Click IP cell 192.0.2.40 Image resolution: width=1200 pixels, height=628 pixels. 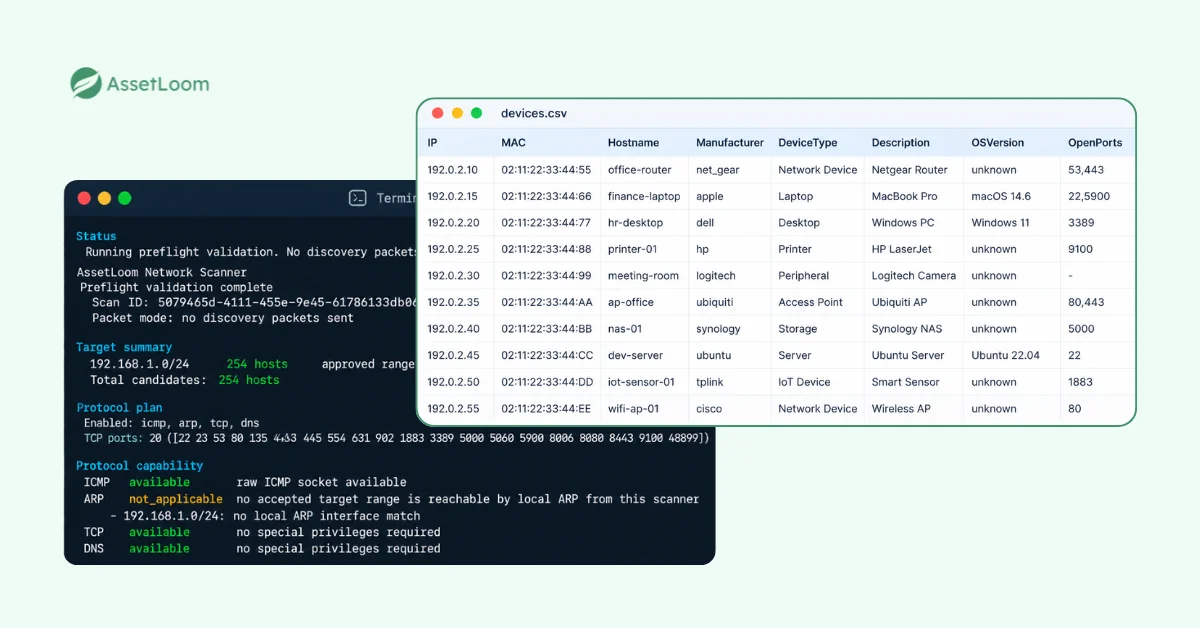point(453,329)
